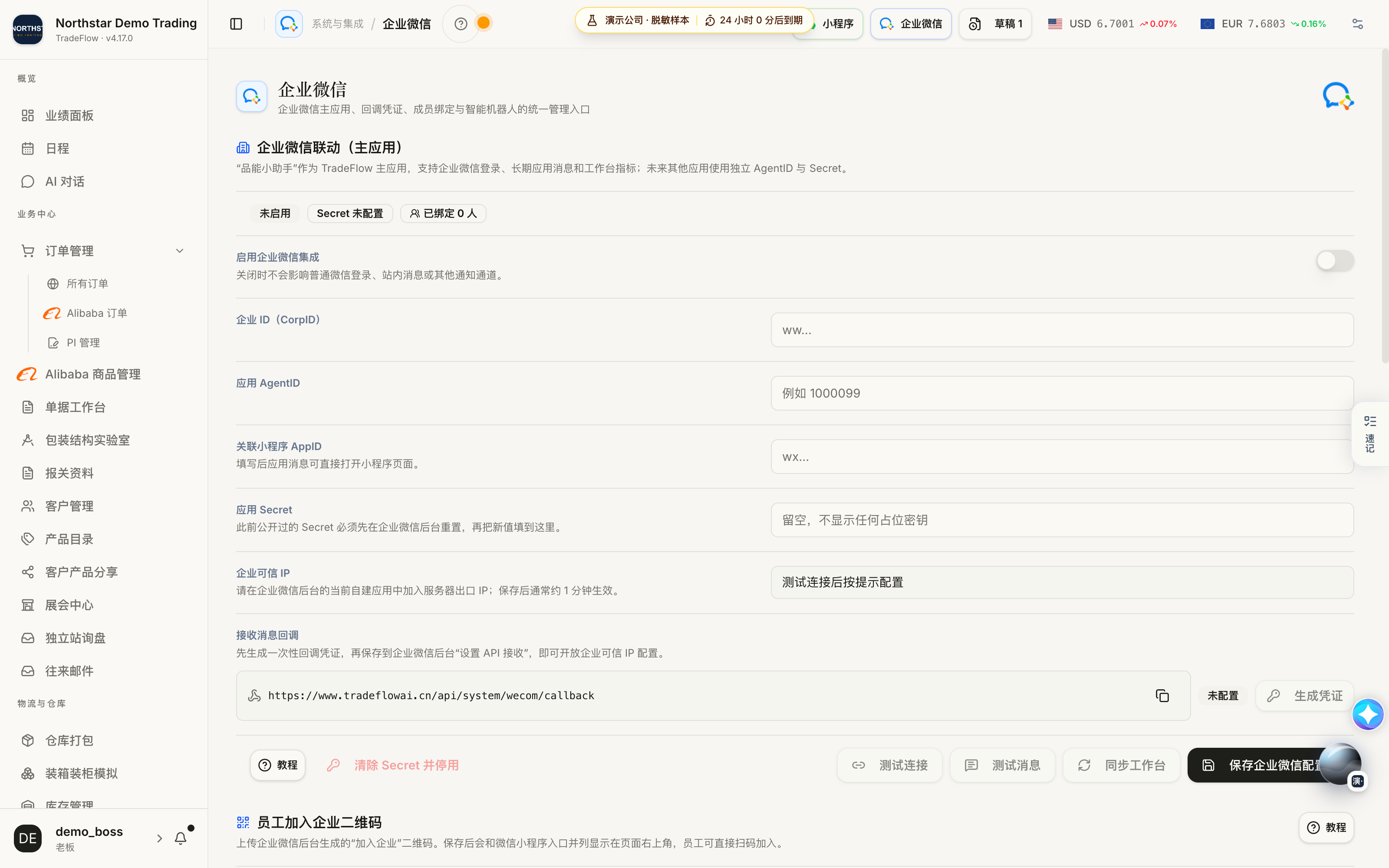Focus the 关联小程序 AppID field
The image size is (1389, 868).
(x=1062, y=457)
